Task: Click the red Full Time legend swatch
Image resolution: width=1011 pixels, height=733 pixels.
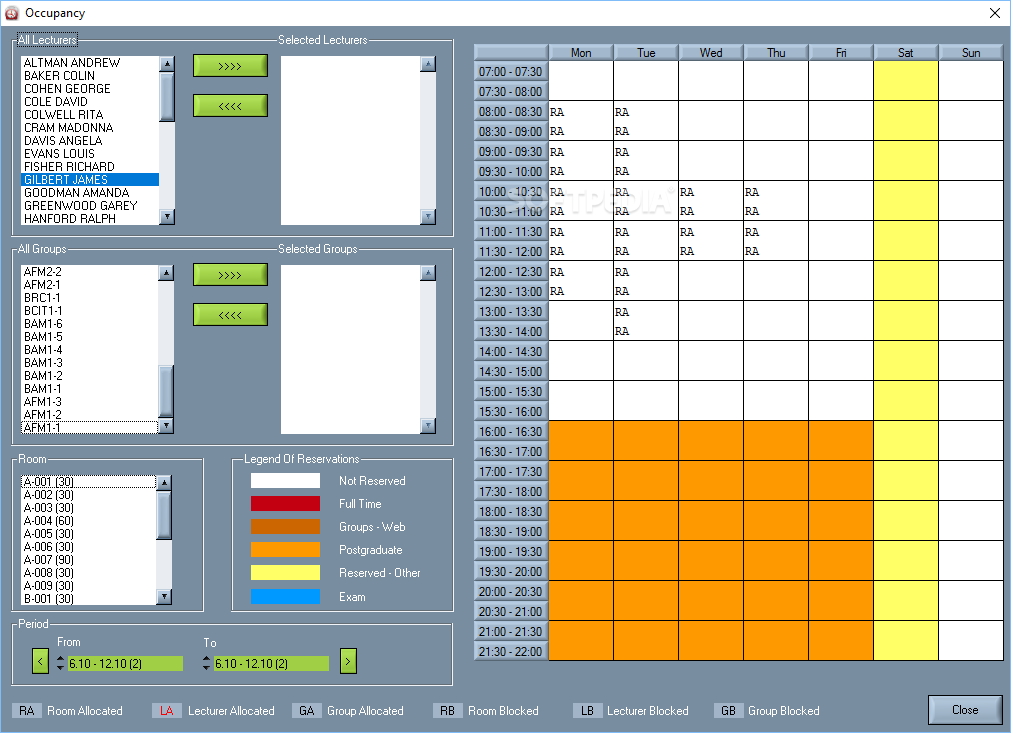Action: click(x=285, y=503)
